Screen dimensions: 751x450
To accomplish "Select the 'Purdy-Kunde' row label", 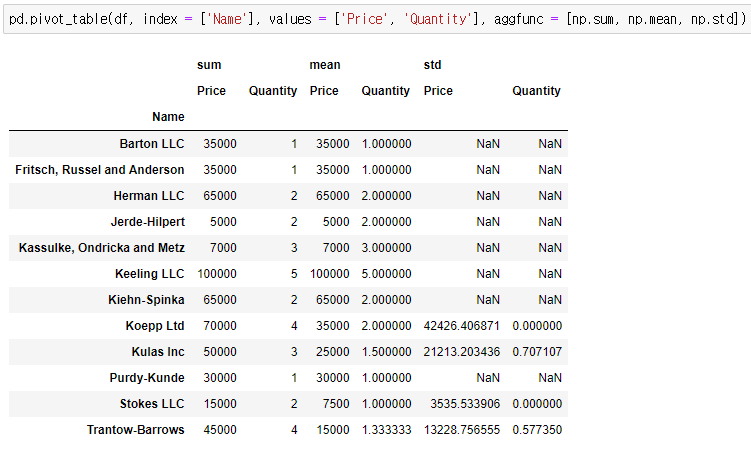I will click(147, 378).
